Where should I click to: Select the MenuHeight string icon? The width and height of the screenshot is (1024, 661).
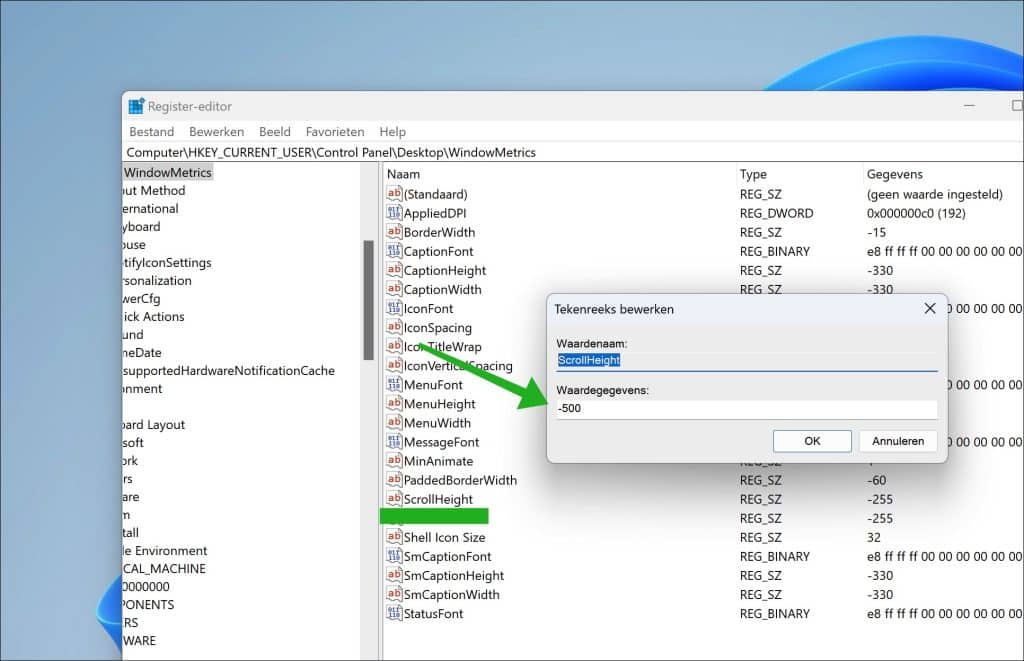(394, 403)
